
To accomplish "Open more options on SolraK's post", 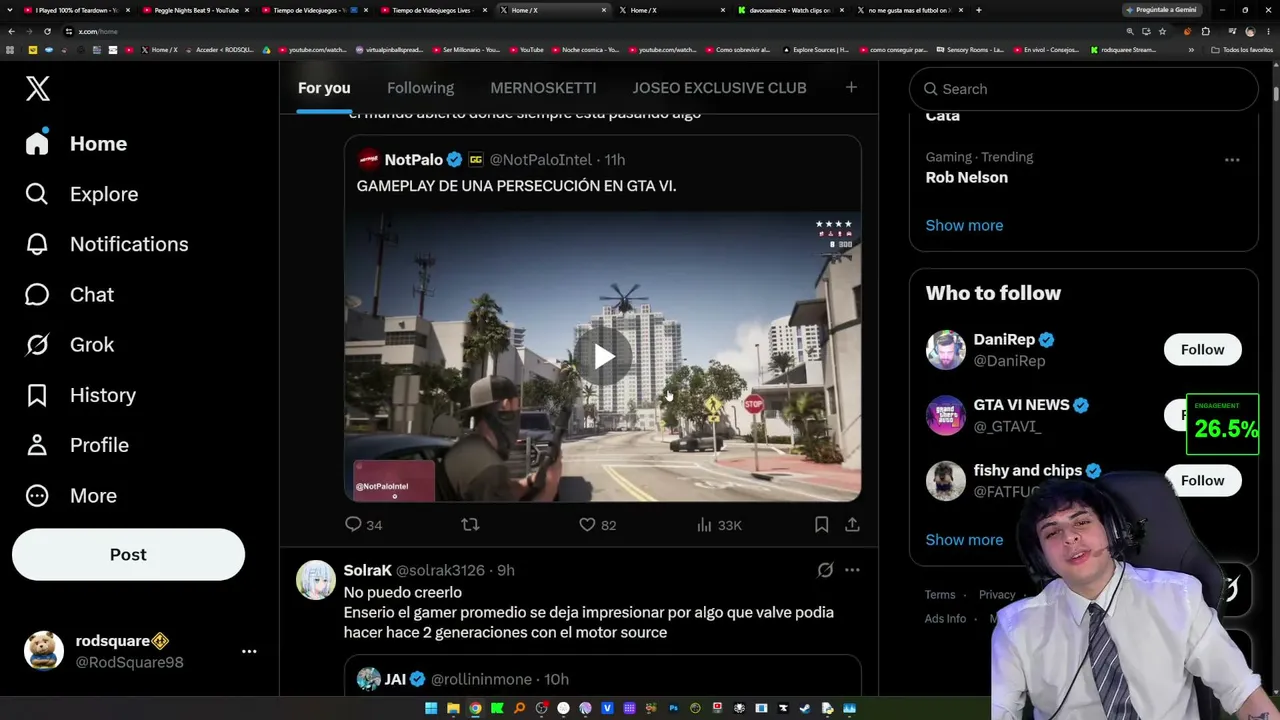I will pyautogui.click(x=852, y=570).
